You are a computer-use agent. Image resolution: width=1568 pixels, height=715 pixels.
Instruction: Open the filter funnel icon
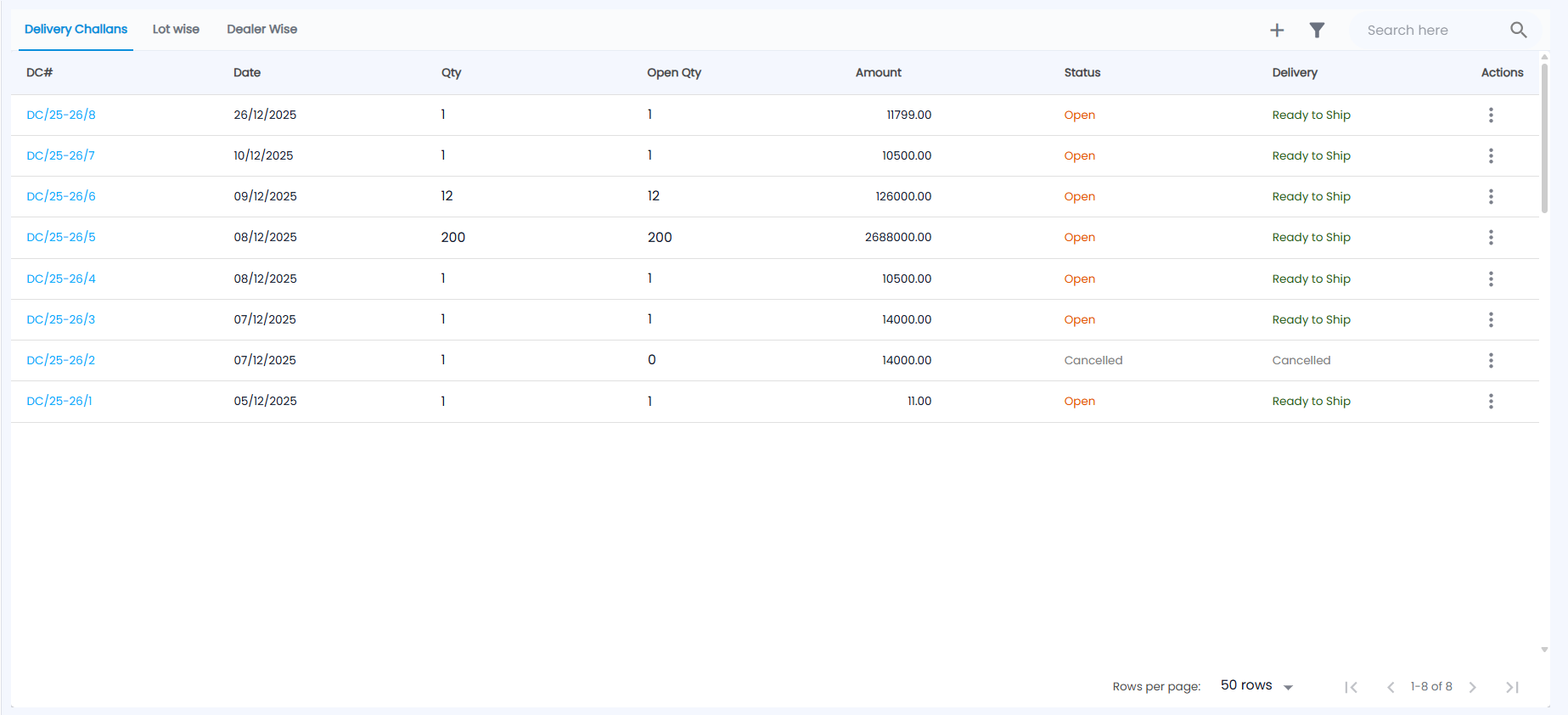(1317, 31)
